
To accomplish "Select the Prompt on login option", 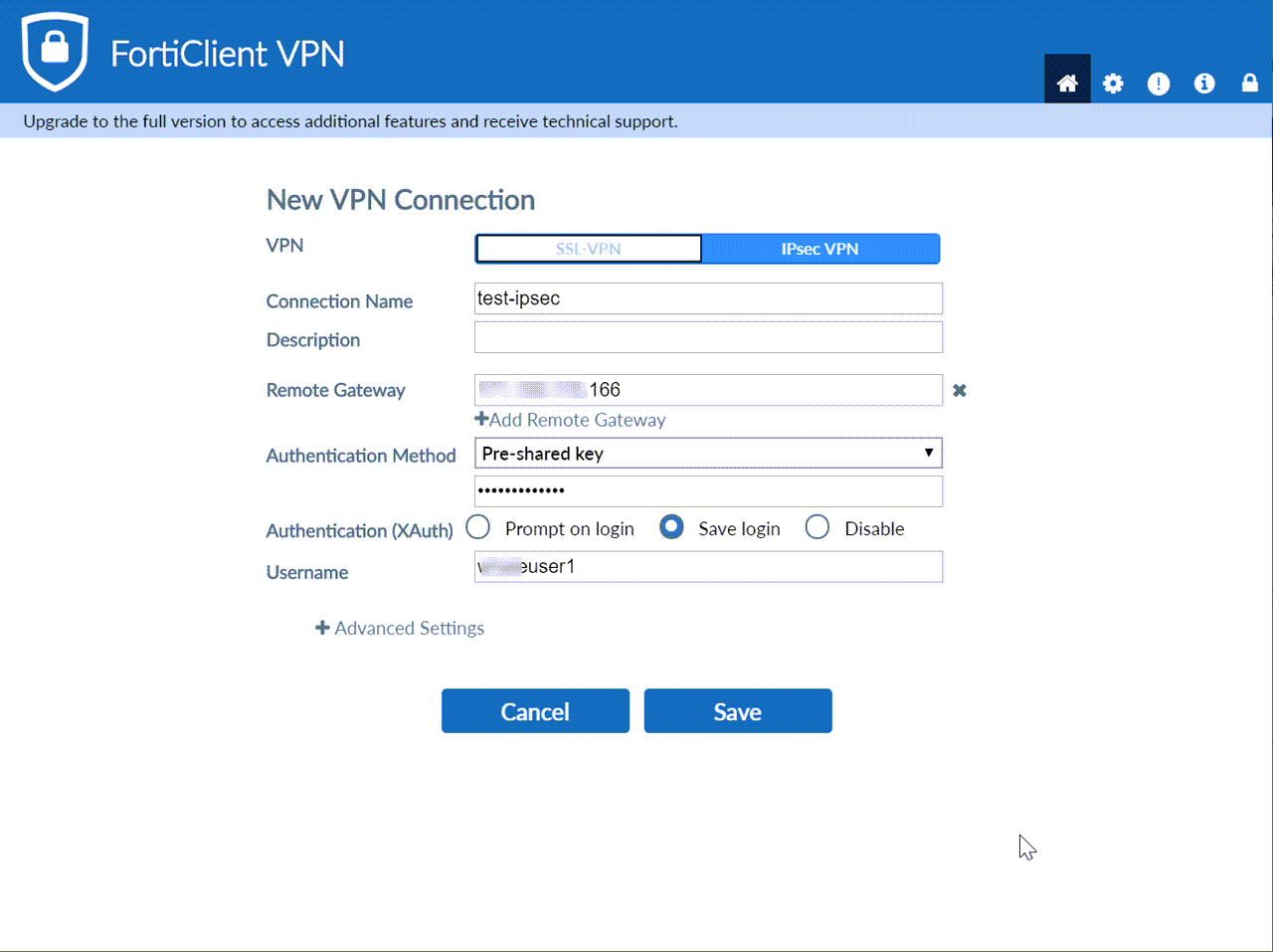I will 477,526.
